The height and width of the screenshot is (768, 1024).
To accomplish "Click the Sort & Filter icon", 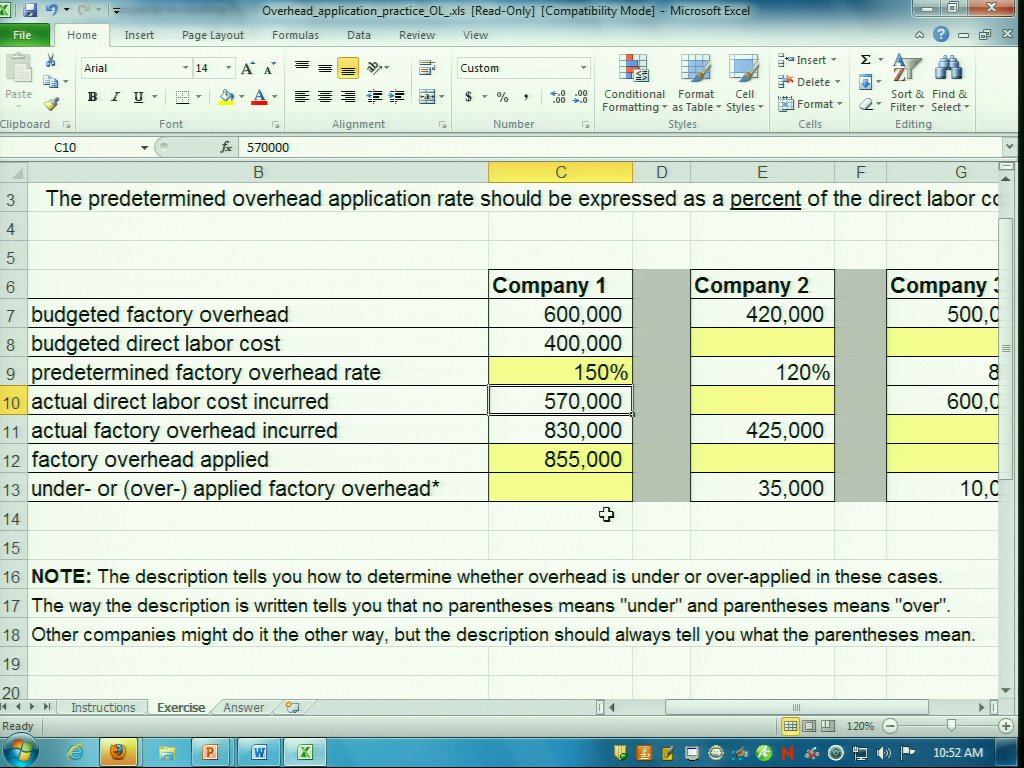I will pyautogui.click(x=907, y=84).
